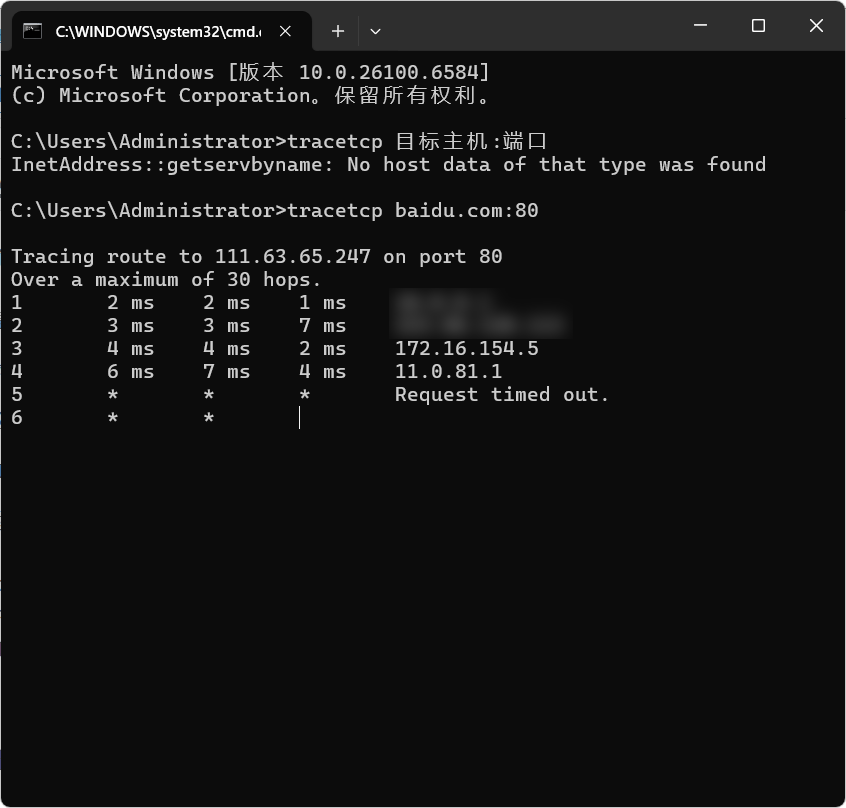Click the "Over a maximum of 30 hops." line
This screenshot has width=846, height=808.
tap(166, 279)
